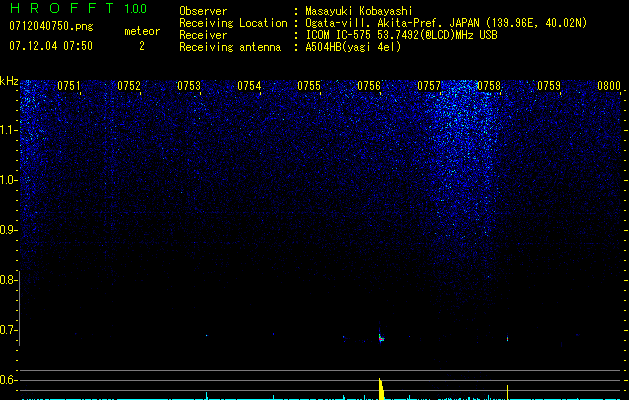Click the 0755 time marker
629x400 pixels.
click(309, 86)
